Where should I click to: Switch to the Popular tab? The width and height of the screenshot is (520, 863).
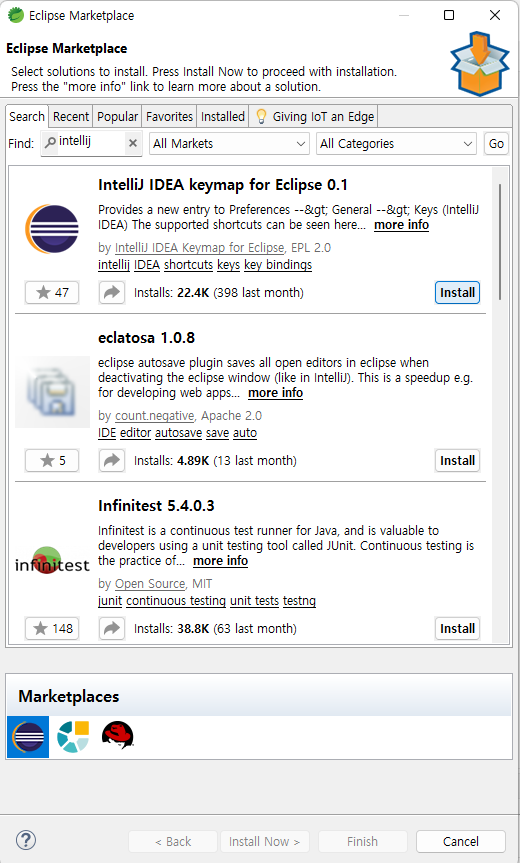coord(117,117)
